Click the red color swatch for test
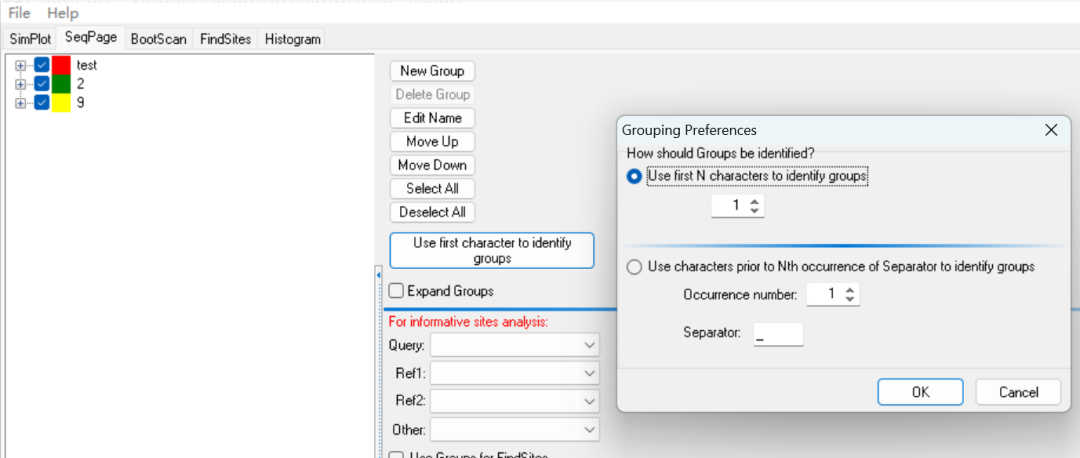The width and height of the screenshot is (1080, 458). point(61,65)
